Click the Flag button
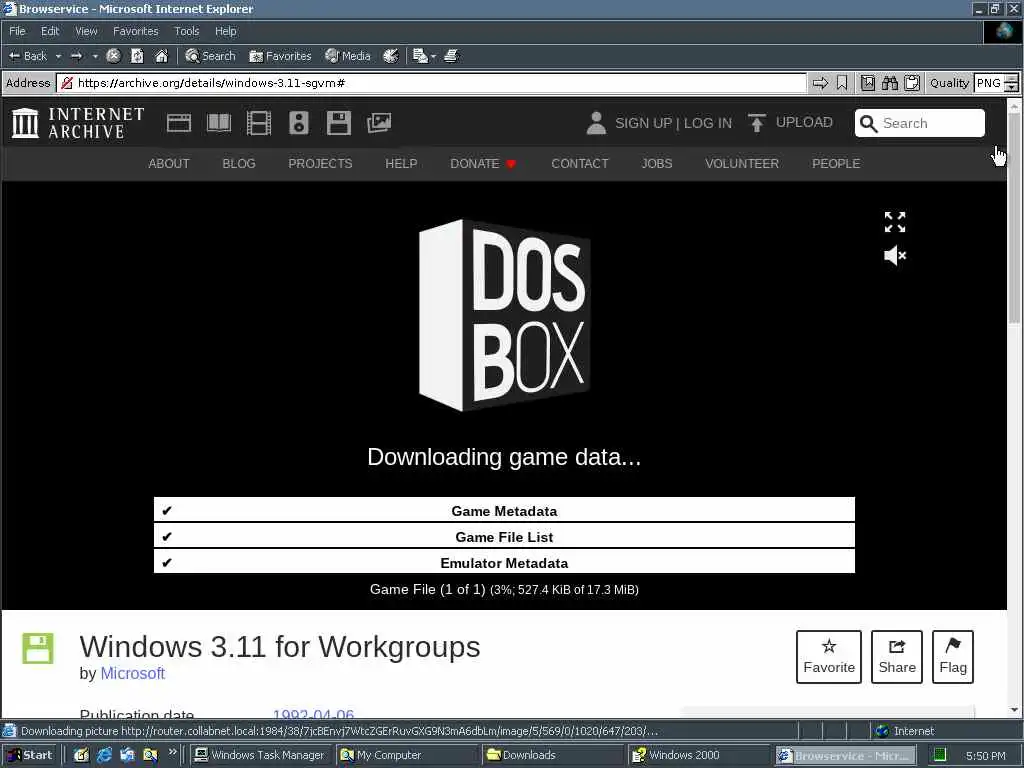 (953, 657)
